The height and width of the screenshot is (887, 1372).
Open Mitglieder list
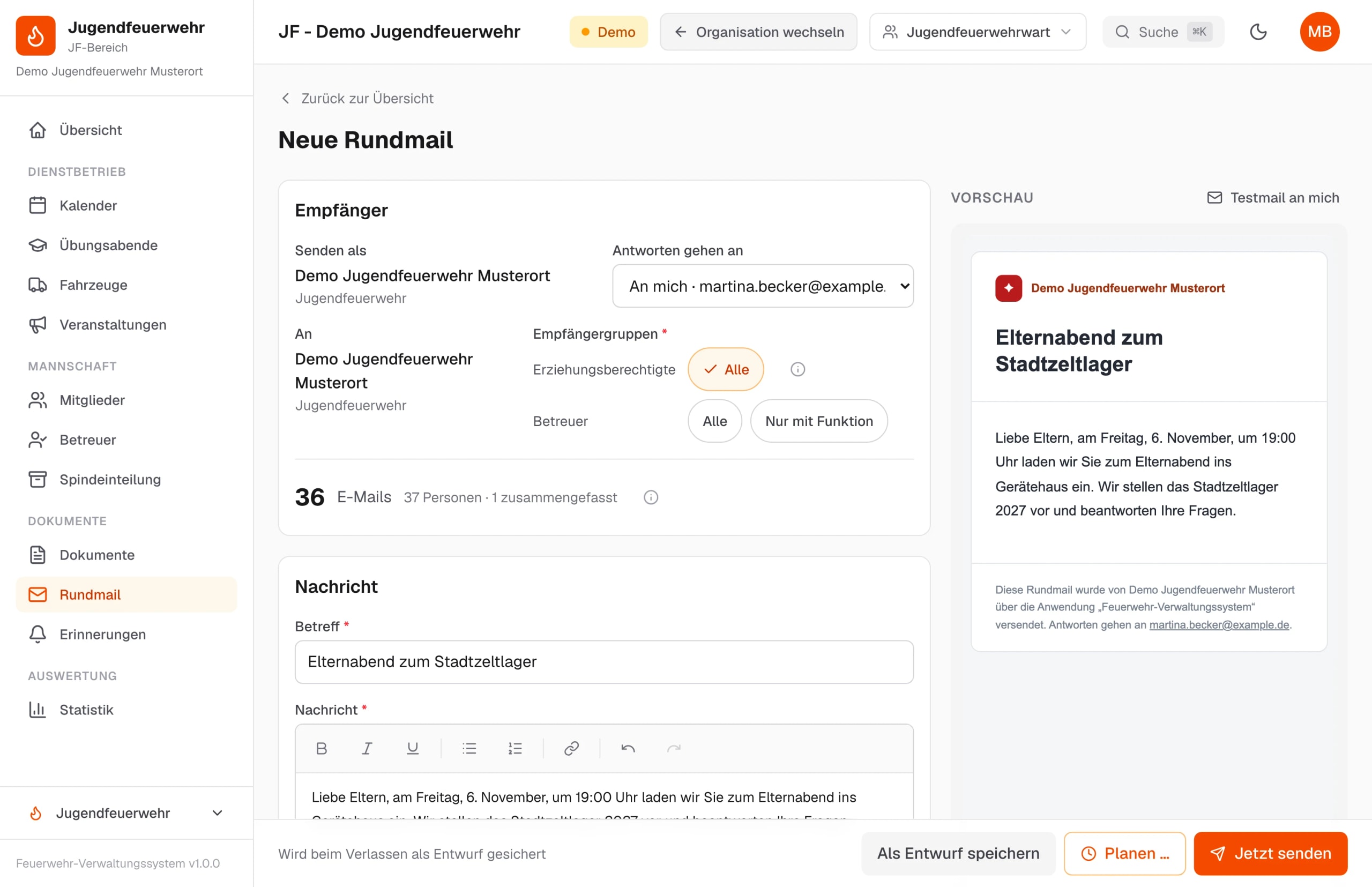tap(126, 400)
